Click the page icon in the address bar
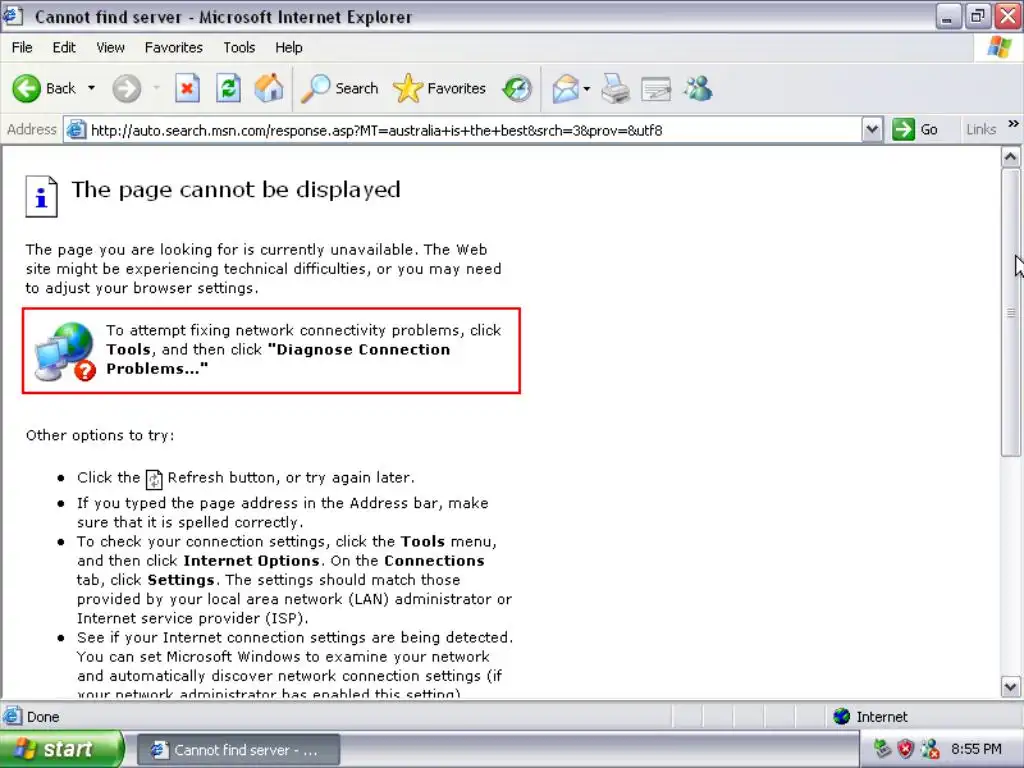Screen dimensions: 1024x768 [76, 129]
